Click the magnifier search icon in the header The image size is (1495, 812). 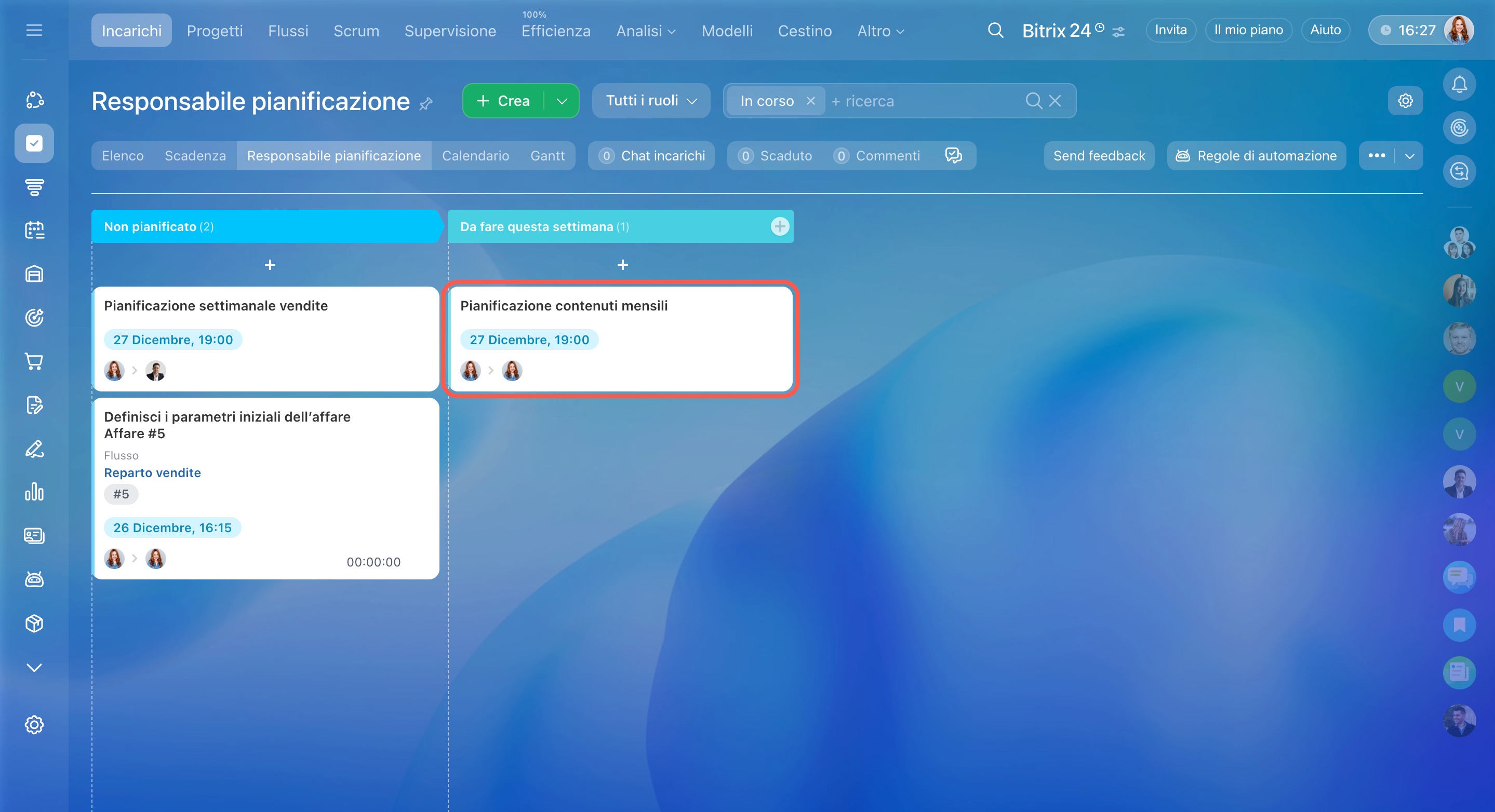[995, 30]
